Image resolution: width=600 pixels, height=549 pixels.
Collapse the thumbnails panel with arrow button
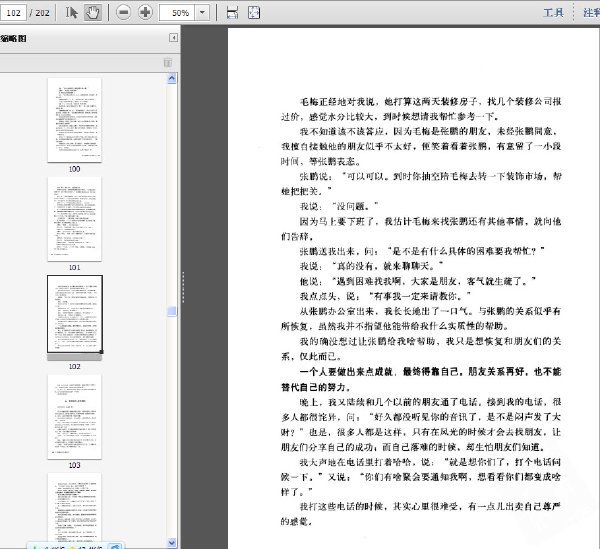point(173,38)
